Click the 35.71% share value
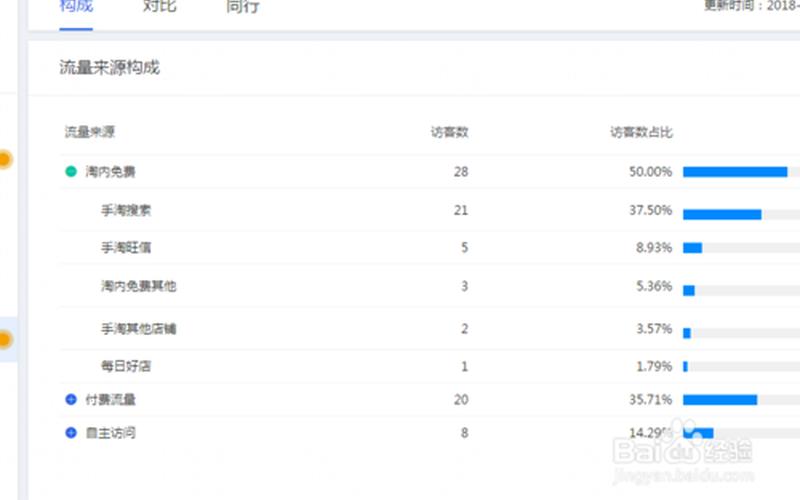Image resolution: width=800 pixels, height=500 pixels. click(x=650, y=399)
